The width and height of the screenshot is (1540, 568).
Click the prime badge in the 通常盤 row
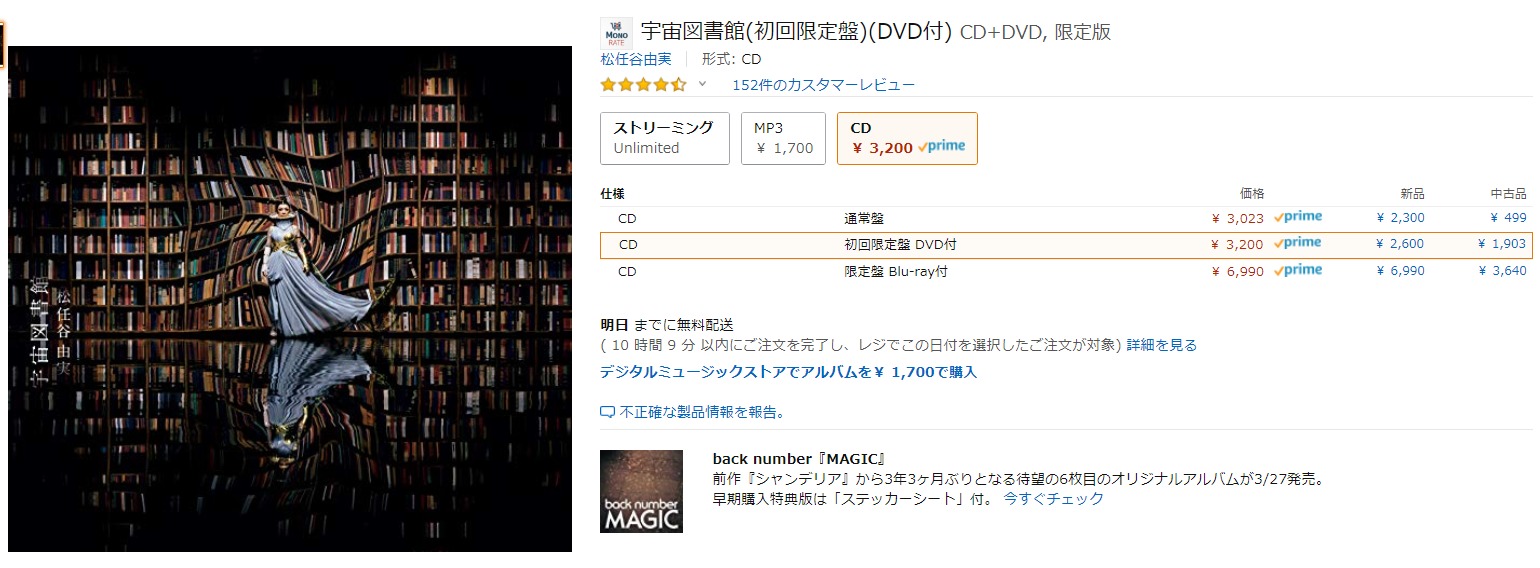coord(1297,217)
